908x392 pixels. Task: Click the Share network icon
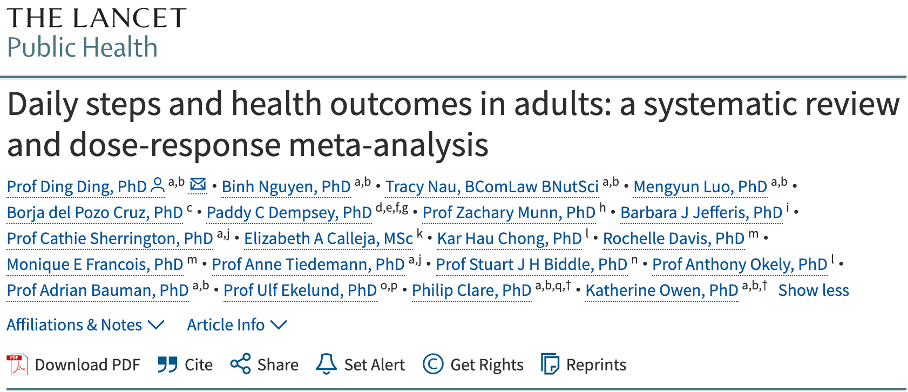pyautogui.click(x=240, y=365)
